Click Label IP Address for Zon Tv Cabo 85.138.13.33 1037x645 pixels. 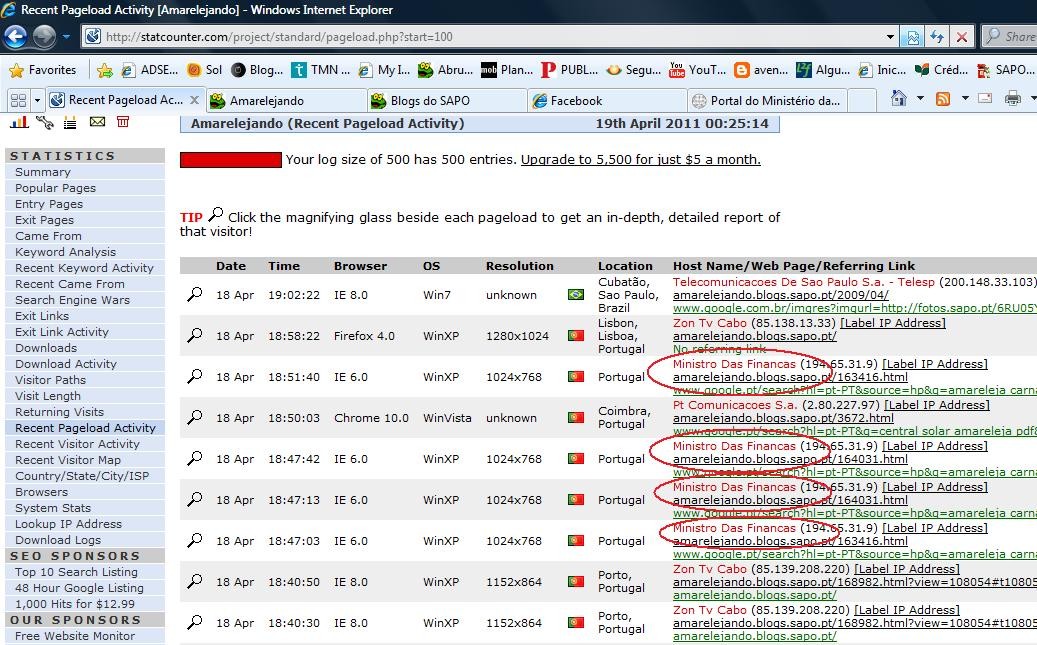(893, 323)
